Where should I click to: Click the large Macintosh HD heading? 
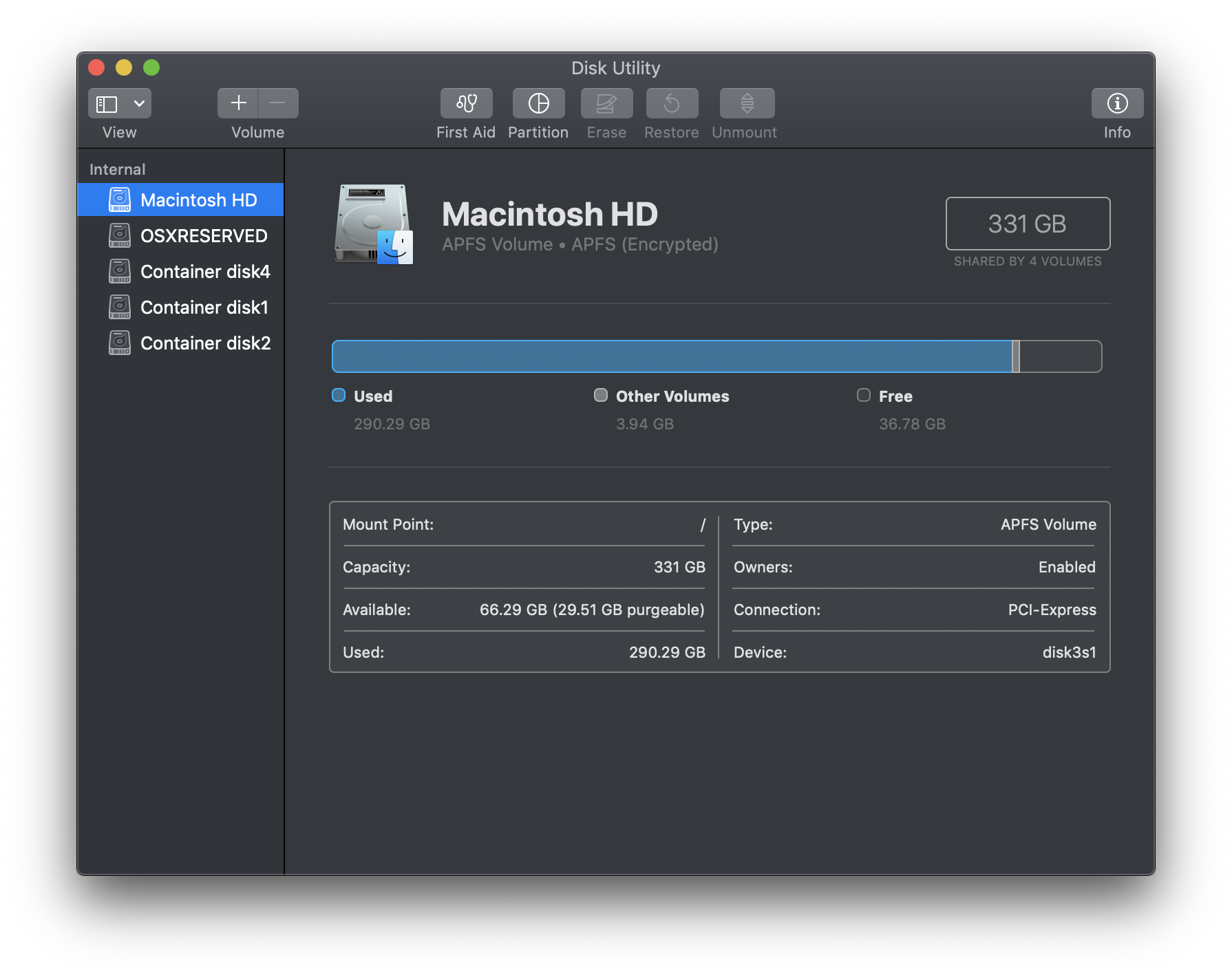[x=550, y=214]
